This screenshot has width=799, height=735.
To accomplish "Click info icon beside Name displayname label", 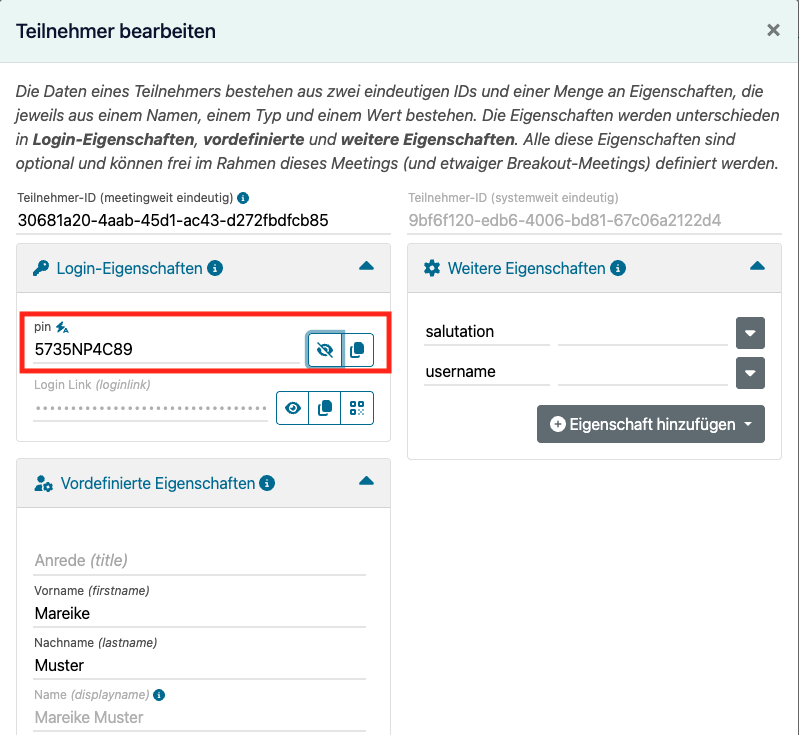I will point(159,695).
